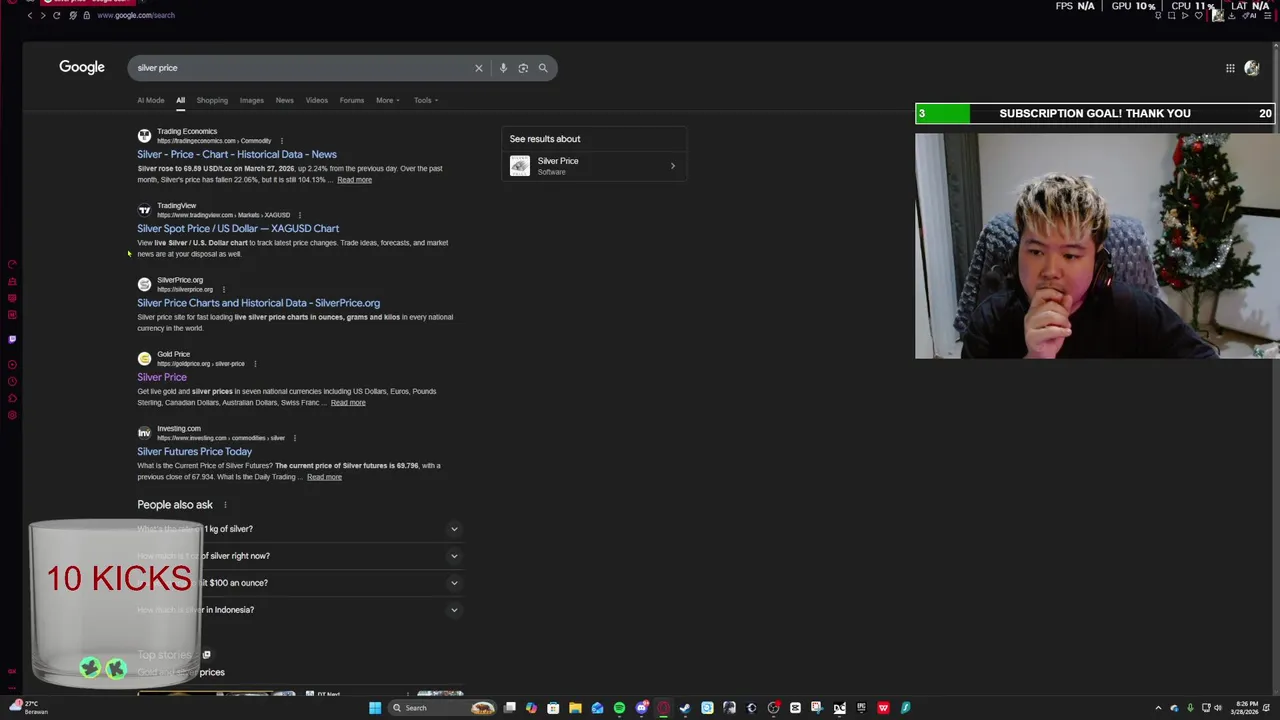Open Steam from the taskbar
The width and height of the screenshot is (1280, 720).
684,708
